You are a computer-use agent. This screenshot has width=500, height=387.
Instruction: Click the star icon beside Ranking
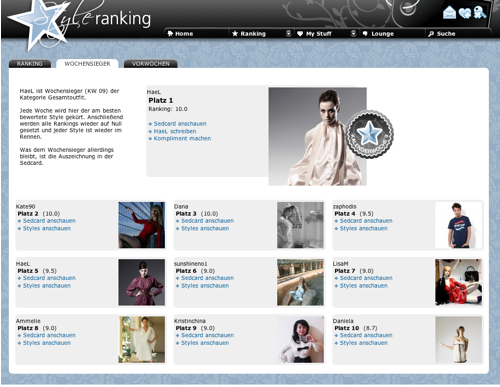tap(235, 33)
